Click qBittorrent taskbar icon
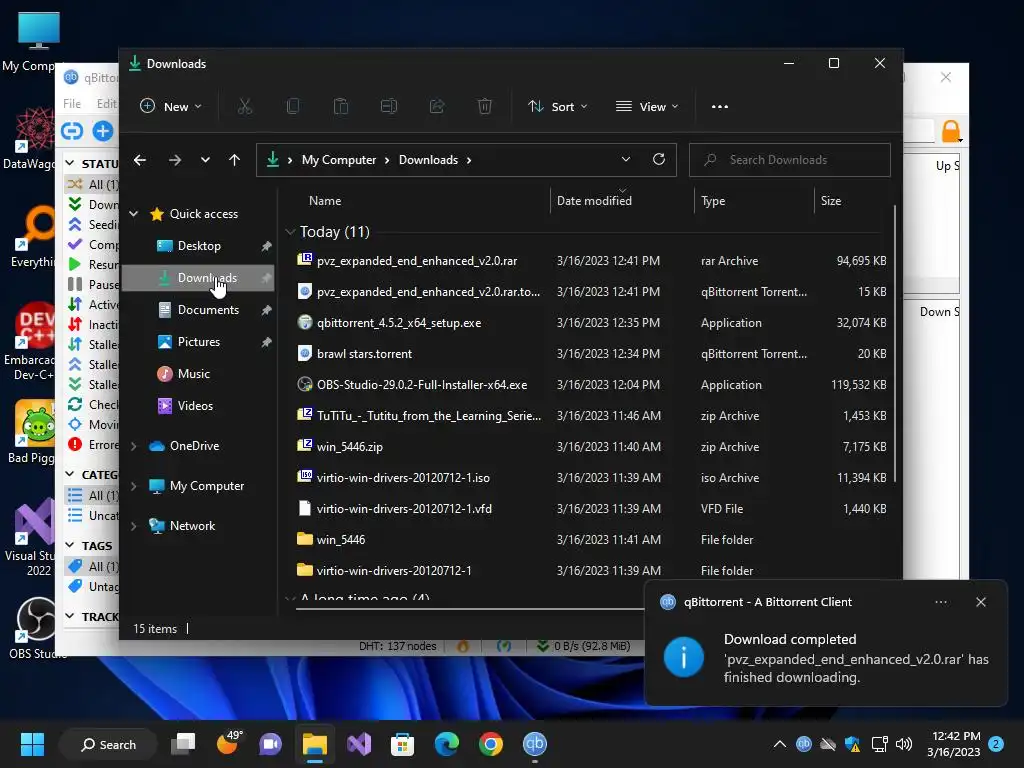Image resolution: width=1024 pixels, height=768 pixels. point(534,744)
